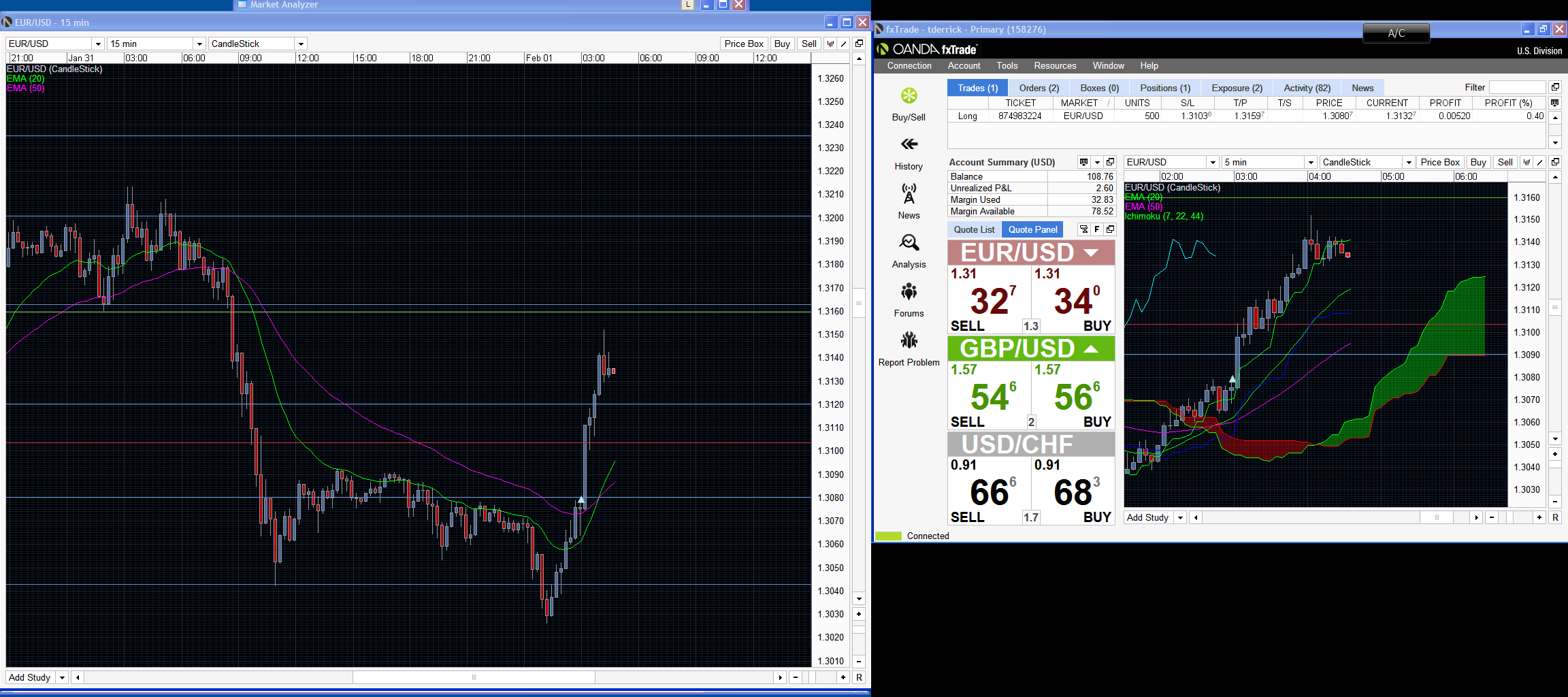Detach the 5 min chart panel
Image resolution: width=1568 pixels, height=697 pixels.
[x=1555, y=162]
